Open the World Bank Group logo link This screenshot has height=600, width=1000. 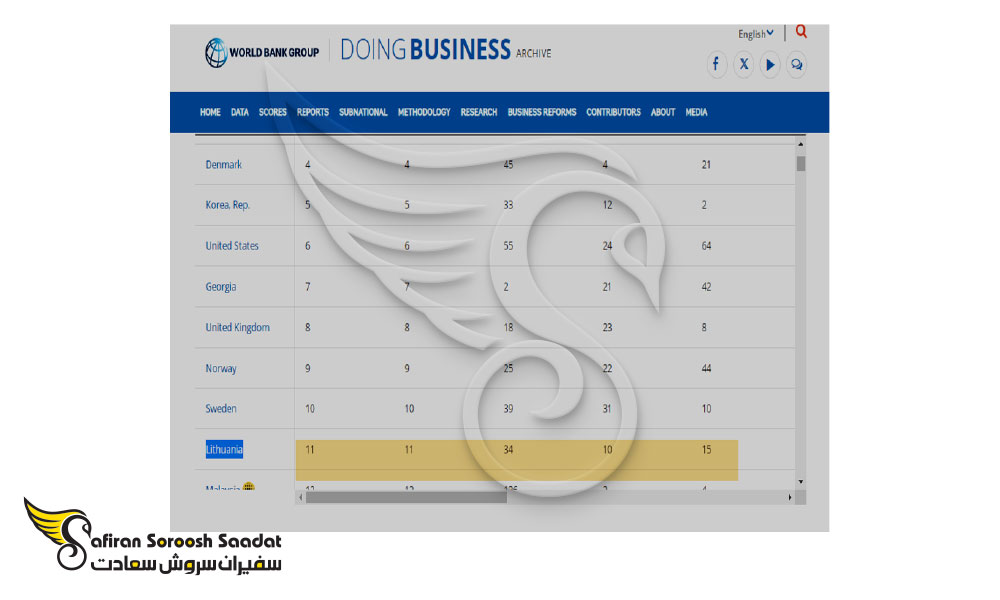(x=262, y=53)
